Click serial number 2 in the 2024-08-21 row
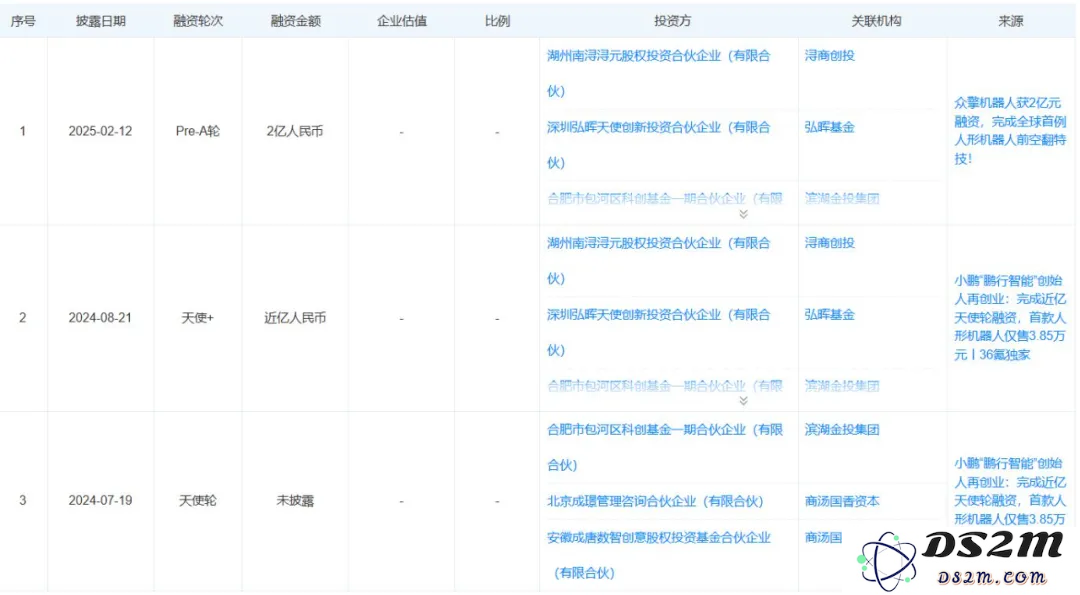The width and height of the screenshot is (1080, 595). pos(23,317)
